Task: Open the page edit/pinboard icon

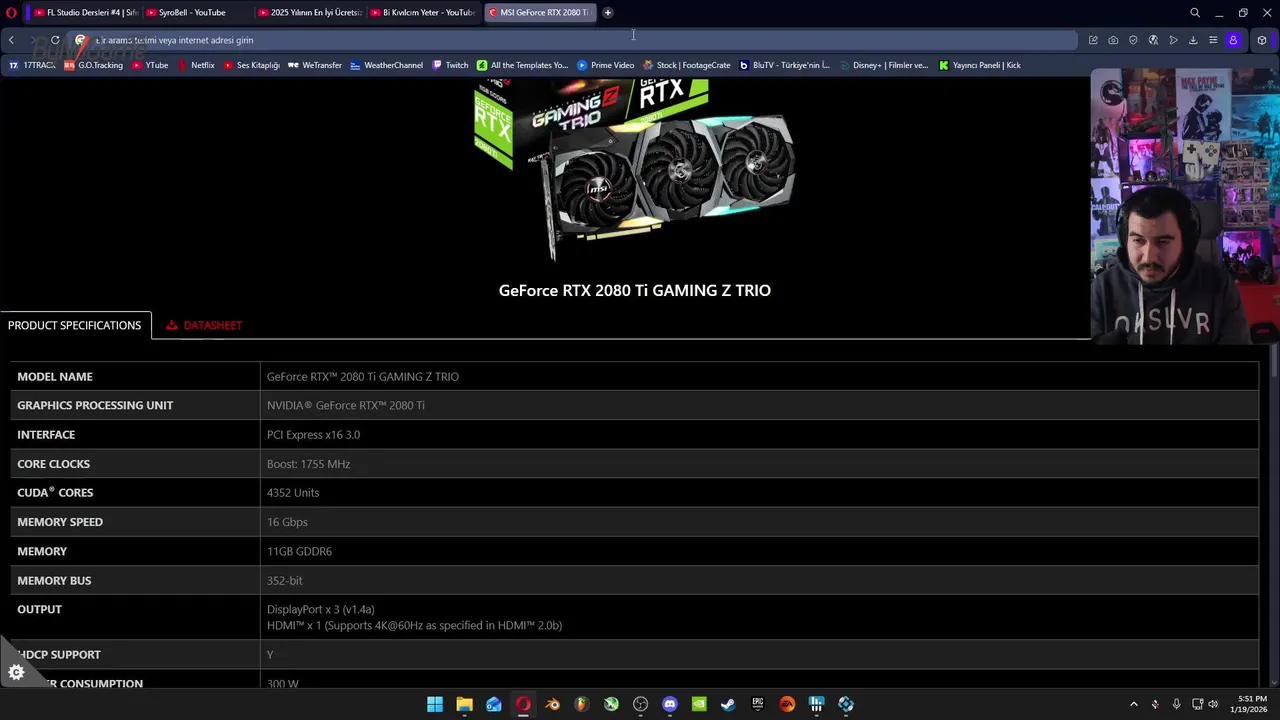Action: coord(1093,40)
